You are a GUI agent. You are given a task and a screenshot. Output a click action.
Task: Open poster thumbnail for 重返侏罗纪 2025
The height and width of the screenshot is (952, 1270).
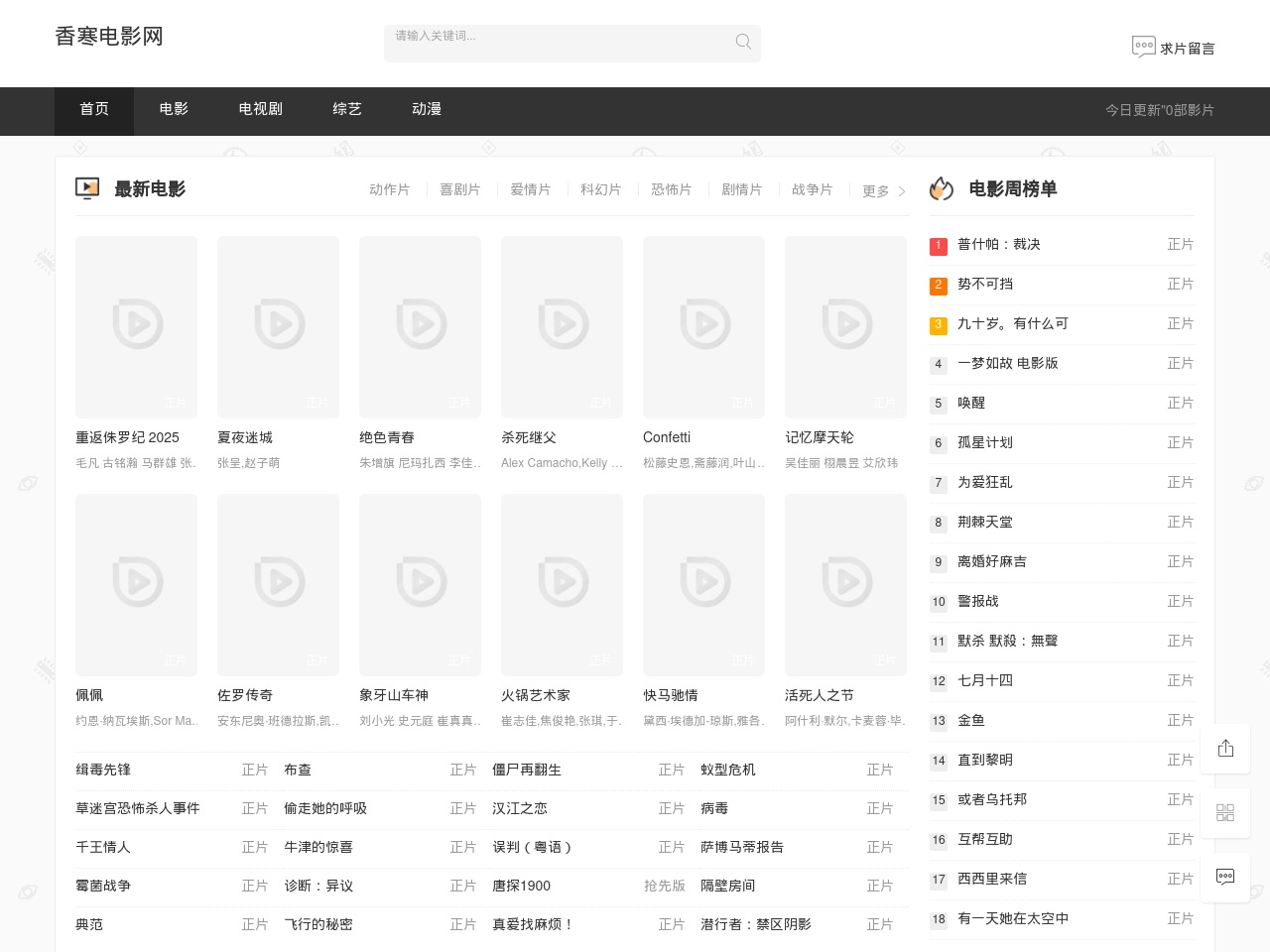pos(136,327)
